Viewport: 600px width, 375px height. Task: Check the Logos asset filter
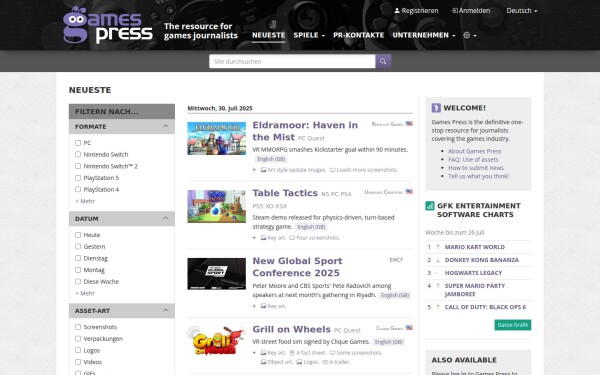[78, 350]
